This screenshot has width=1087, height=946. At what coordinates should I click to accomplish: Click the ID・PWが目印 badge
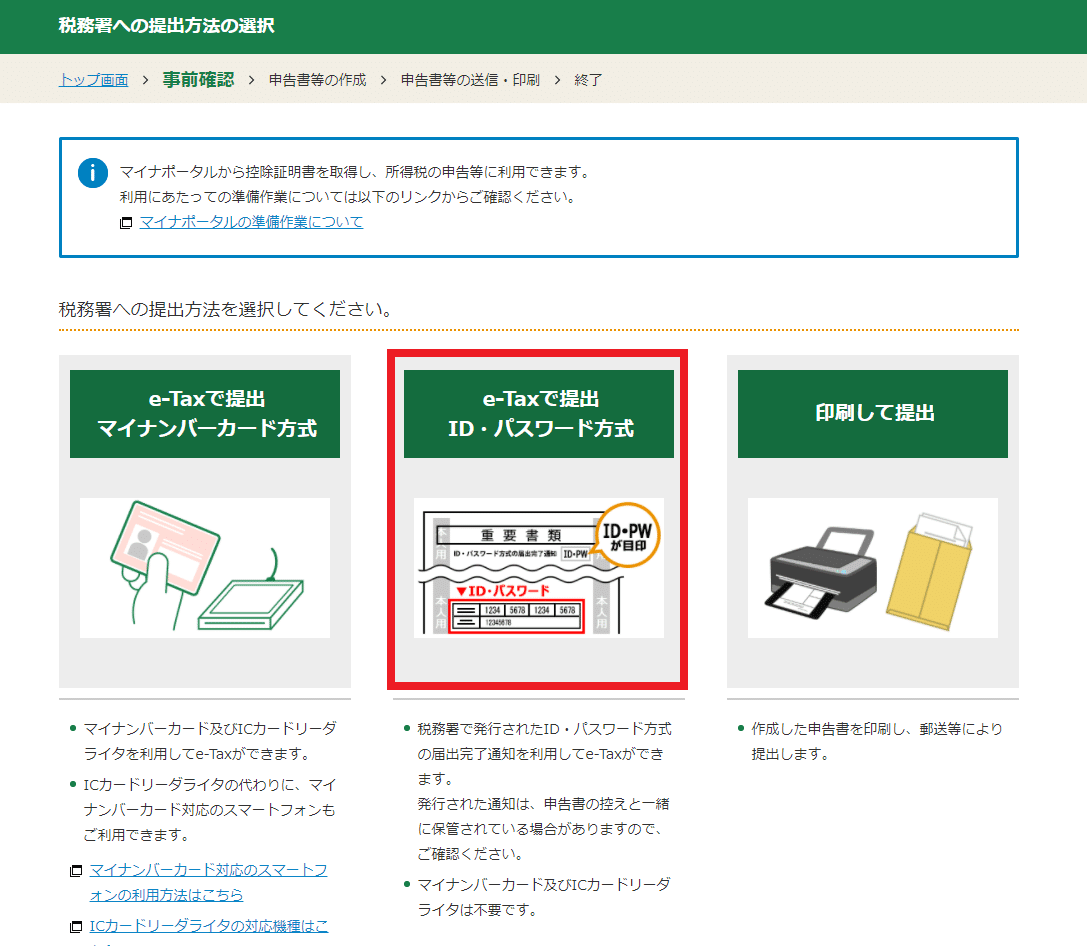coord(627,536)
